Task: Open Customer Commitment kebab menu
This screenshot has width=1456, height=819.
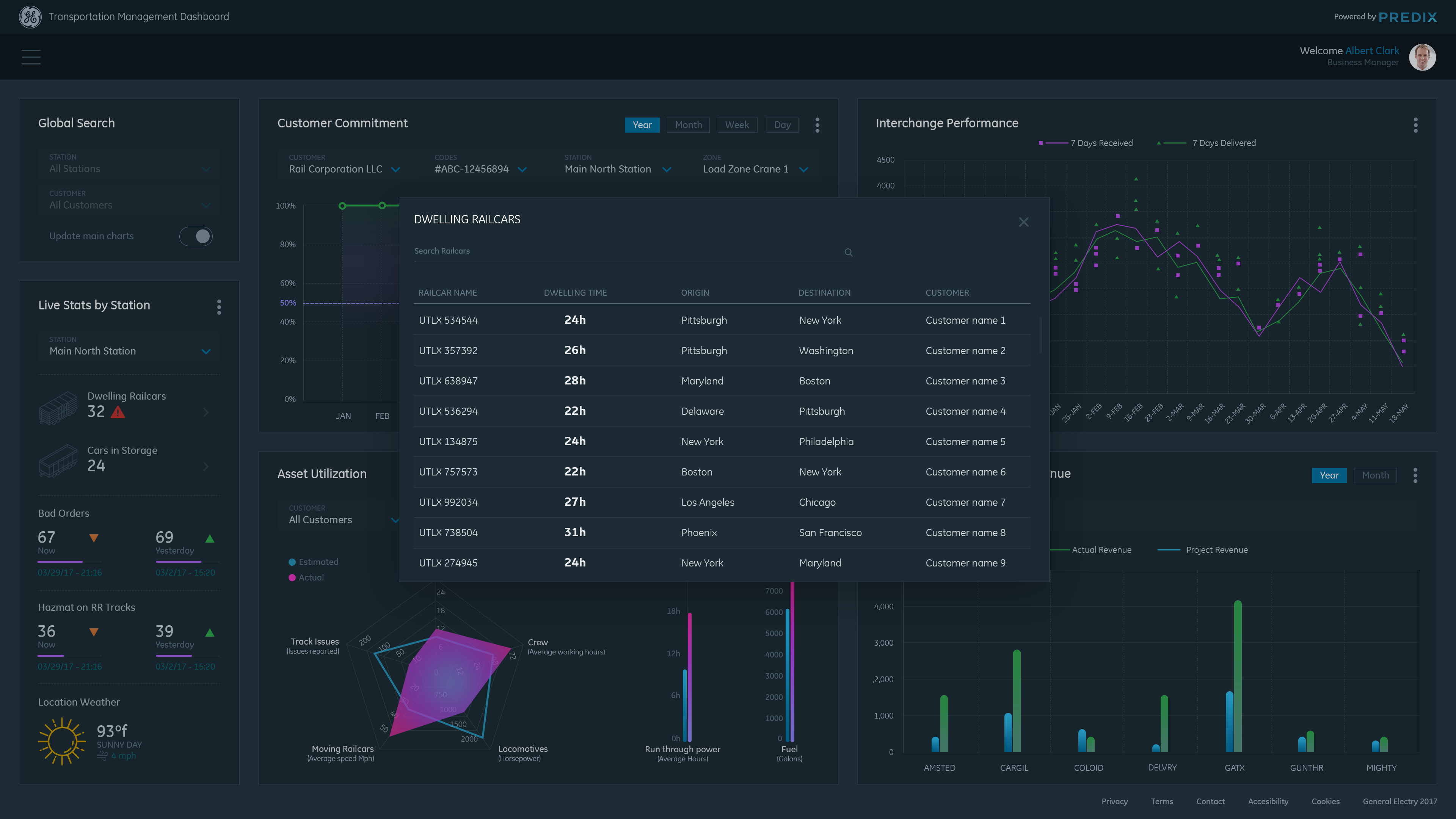Action: click(817, 125)
